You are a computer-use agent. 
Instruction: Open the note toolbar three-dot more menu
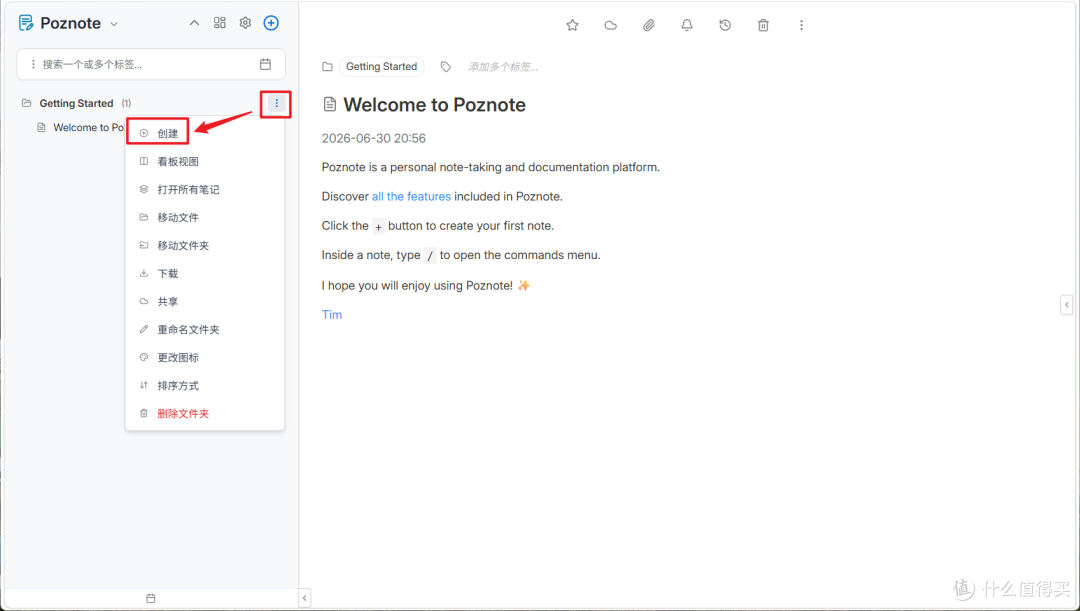tap(801, 25)
